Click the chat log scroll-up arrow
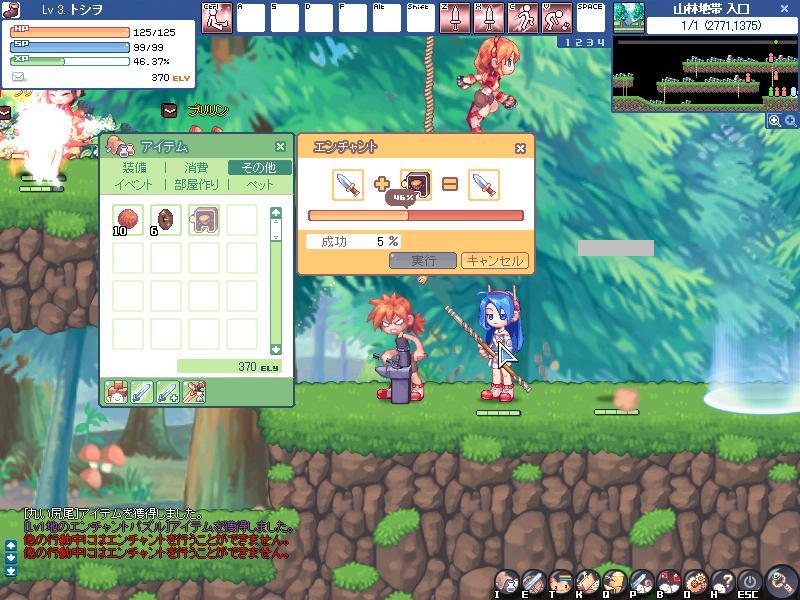 (10, 545)
